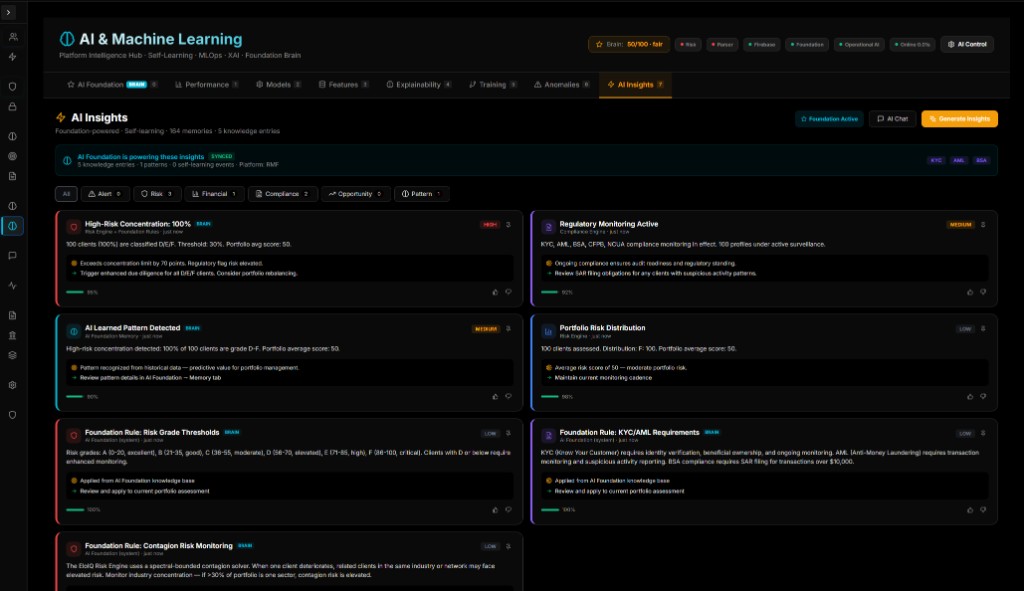Screen dimensions: 1024x591
Task: Click the activity pulse sidebar icon
Action: click(13, 285)
